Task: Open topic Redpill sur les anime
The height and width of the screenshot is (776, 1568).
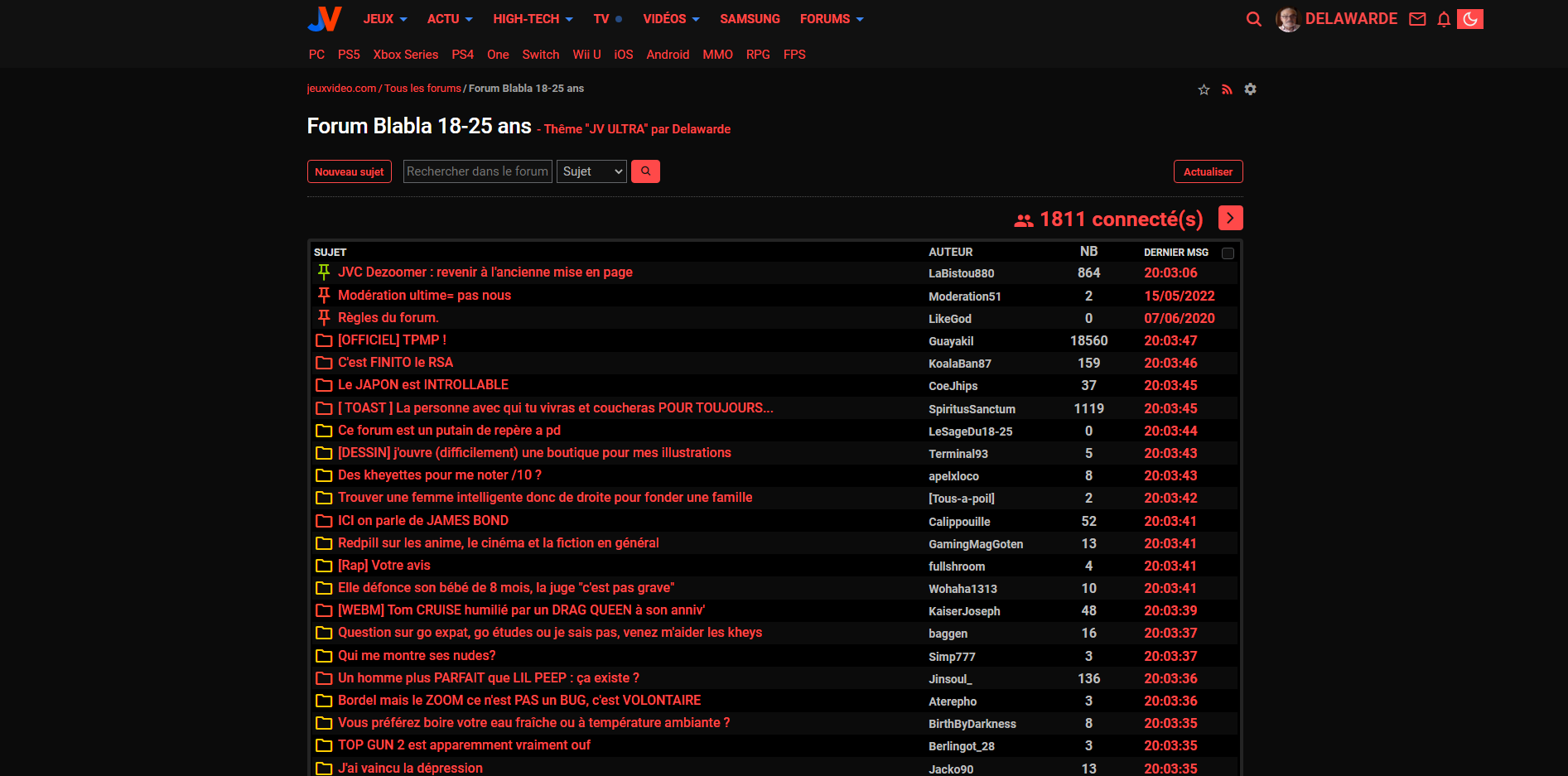Action: (x=499, y=543)
